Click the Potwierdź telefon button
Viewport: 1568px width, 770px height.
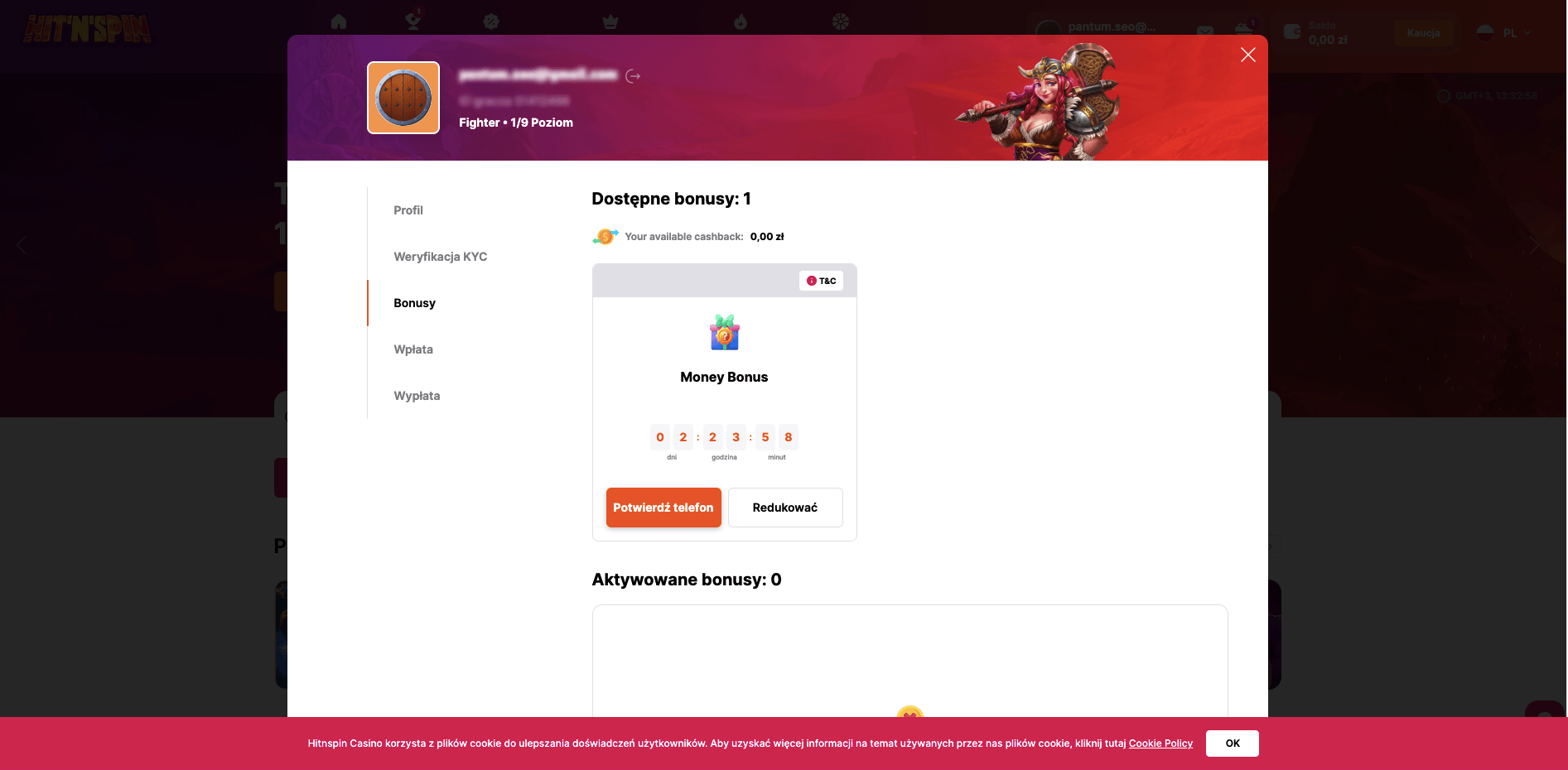coord(663,508)
